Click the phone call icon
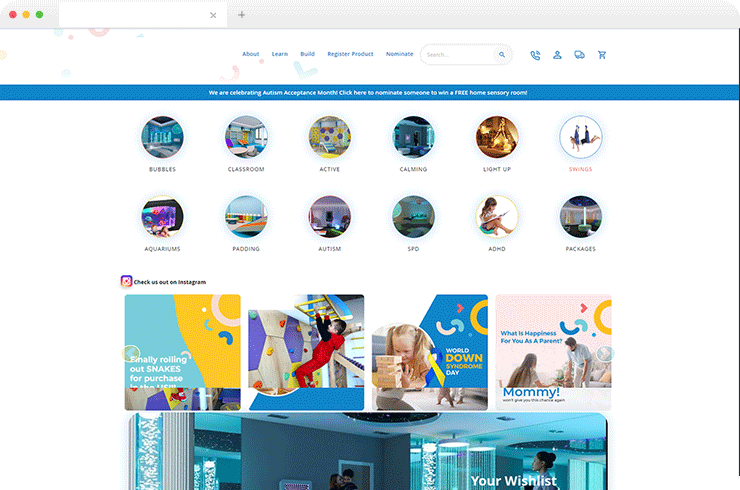The image size is (740, 490). [535, 55]
